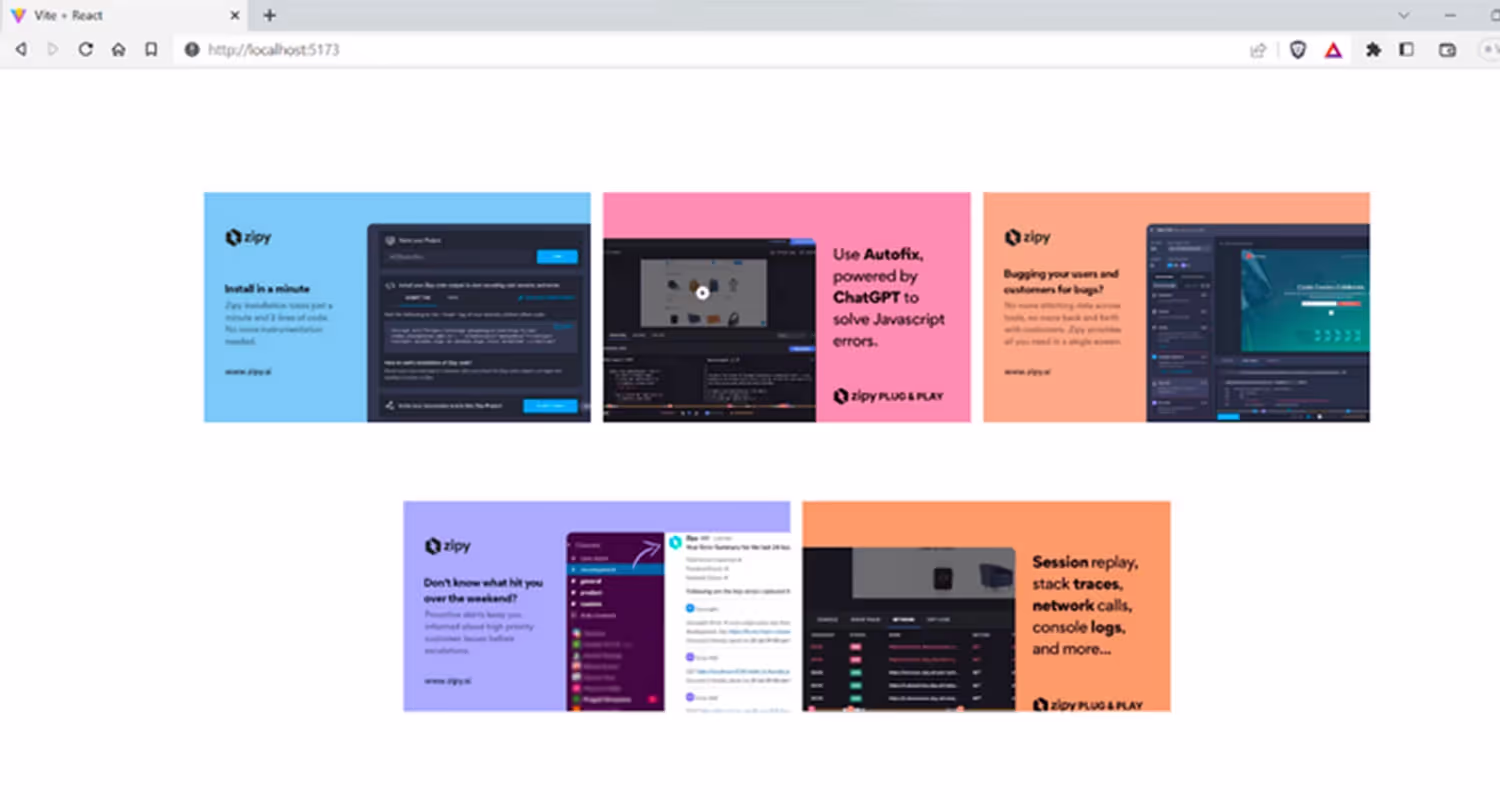Open the orange 'Bugging your users' image
This screenshot has width=1500, height=800.
point(1176,307)
